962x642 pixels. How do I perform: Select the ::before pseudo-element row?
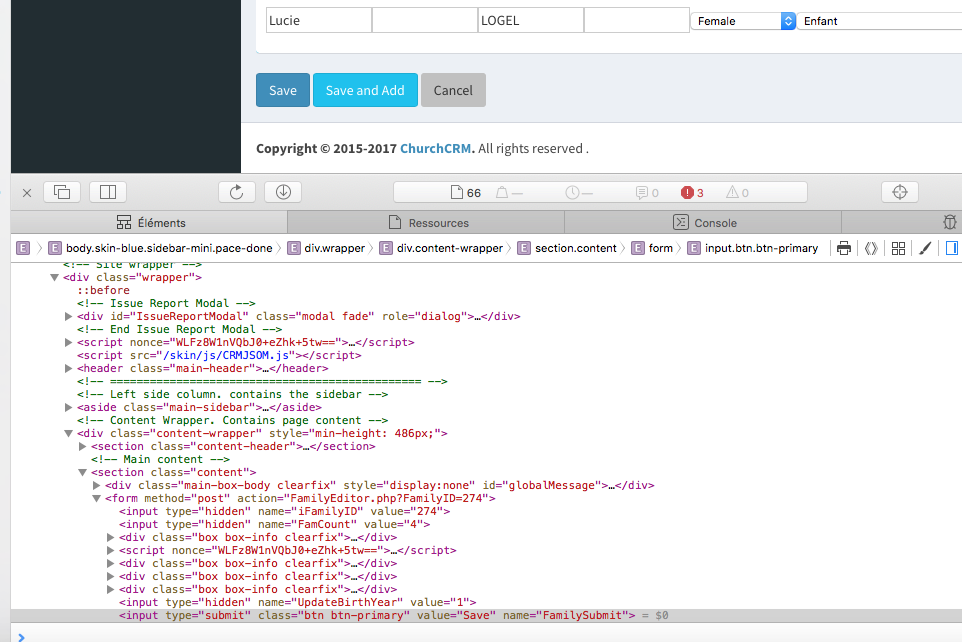pyautogui.click(x=103, y=290)
